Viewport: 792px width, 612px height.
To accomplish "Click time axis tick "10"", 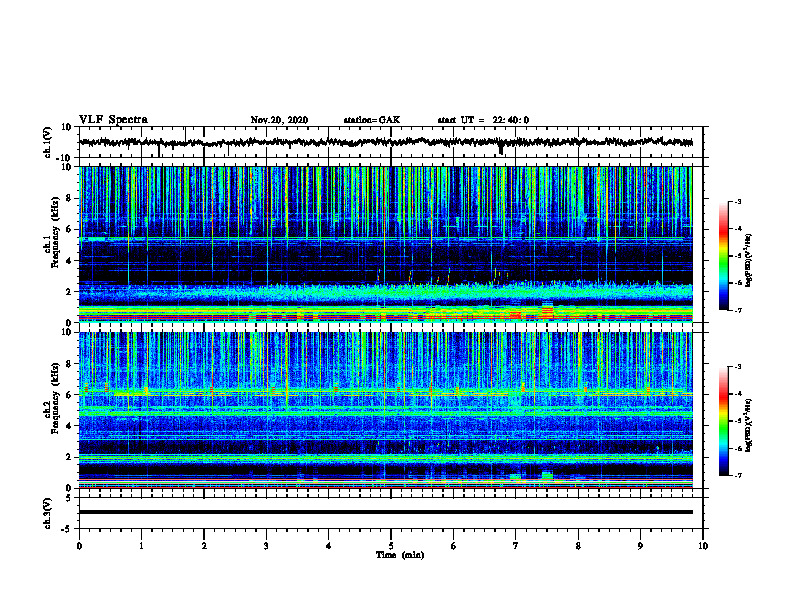I will point(703,546).
